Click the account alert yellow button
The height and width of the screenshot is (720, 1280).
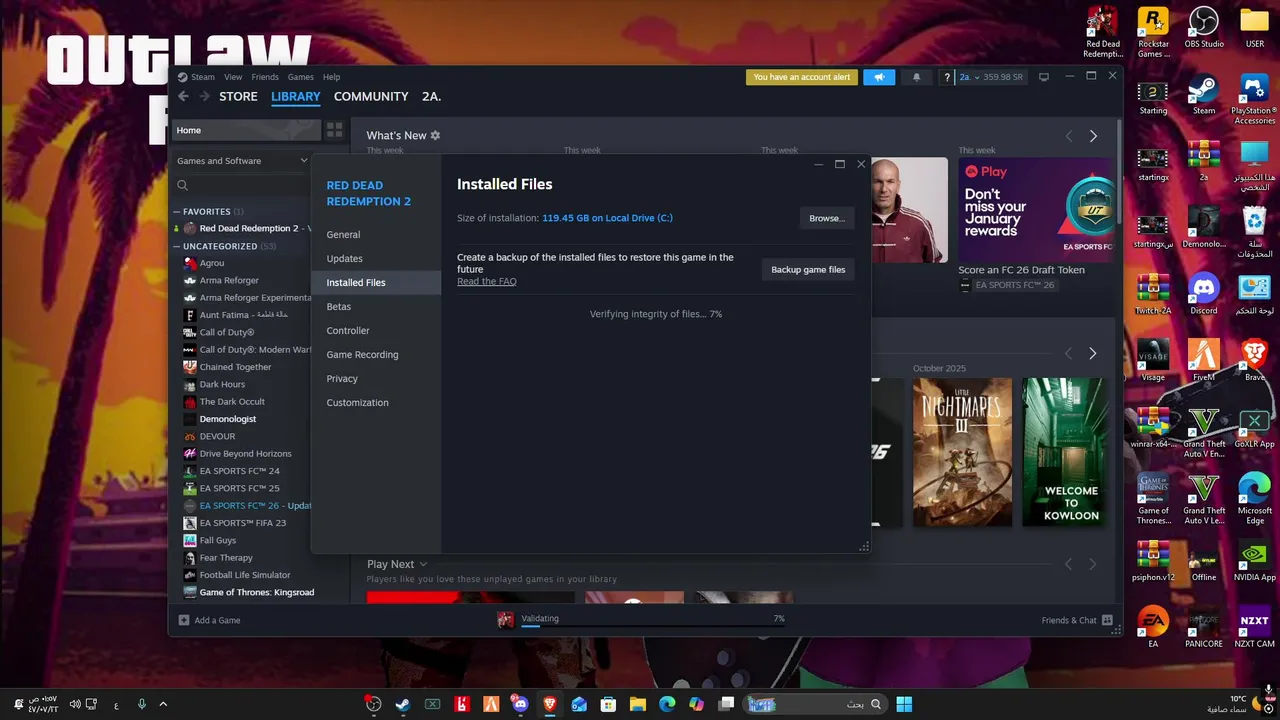802,77
